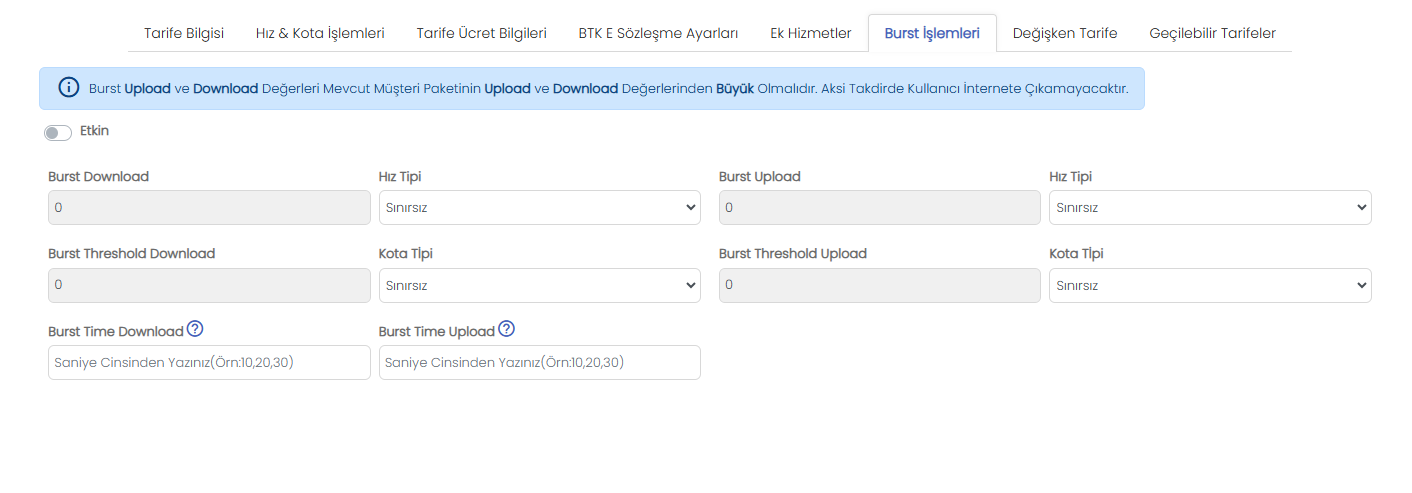Select the Burst İşlemleri tab
Viewport: 1412px width, 493px height.
pos(932,33)
